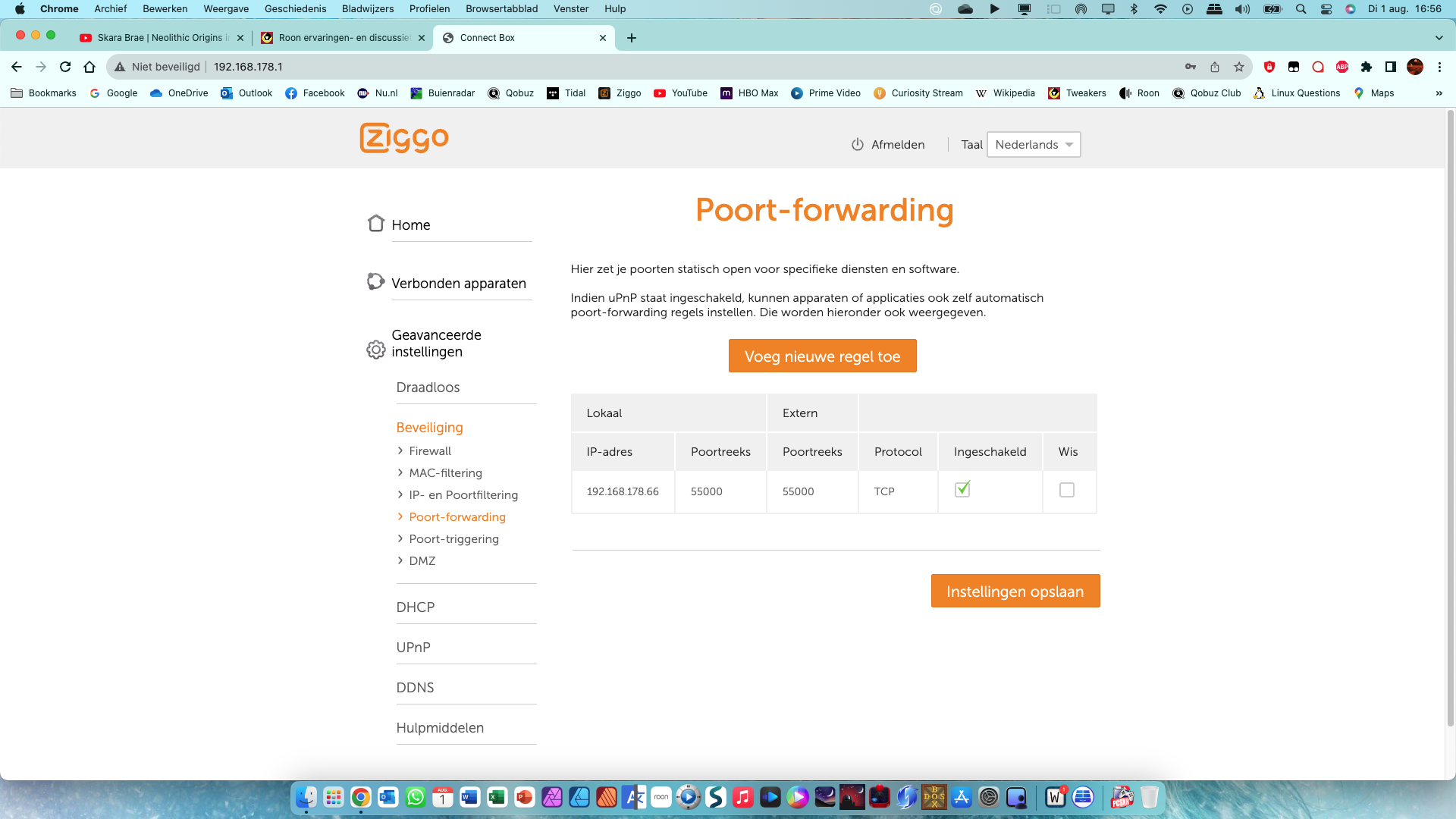
Task: Click the Instellingen opslaan button
Action: (x=1015, y=591)
